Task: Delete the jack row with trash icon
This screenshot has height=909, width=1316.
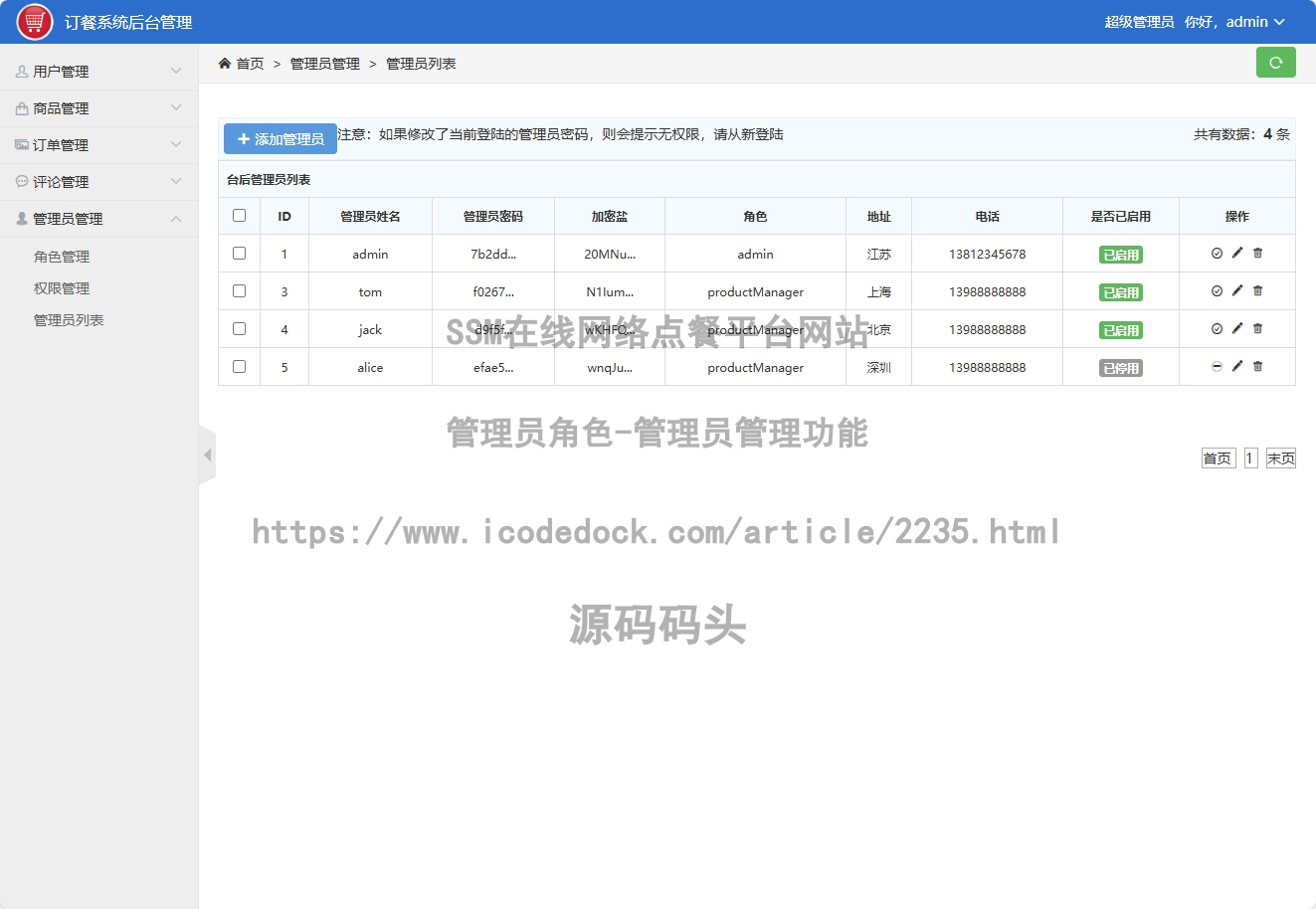Action: (x=1257, y=328)
